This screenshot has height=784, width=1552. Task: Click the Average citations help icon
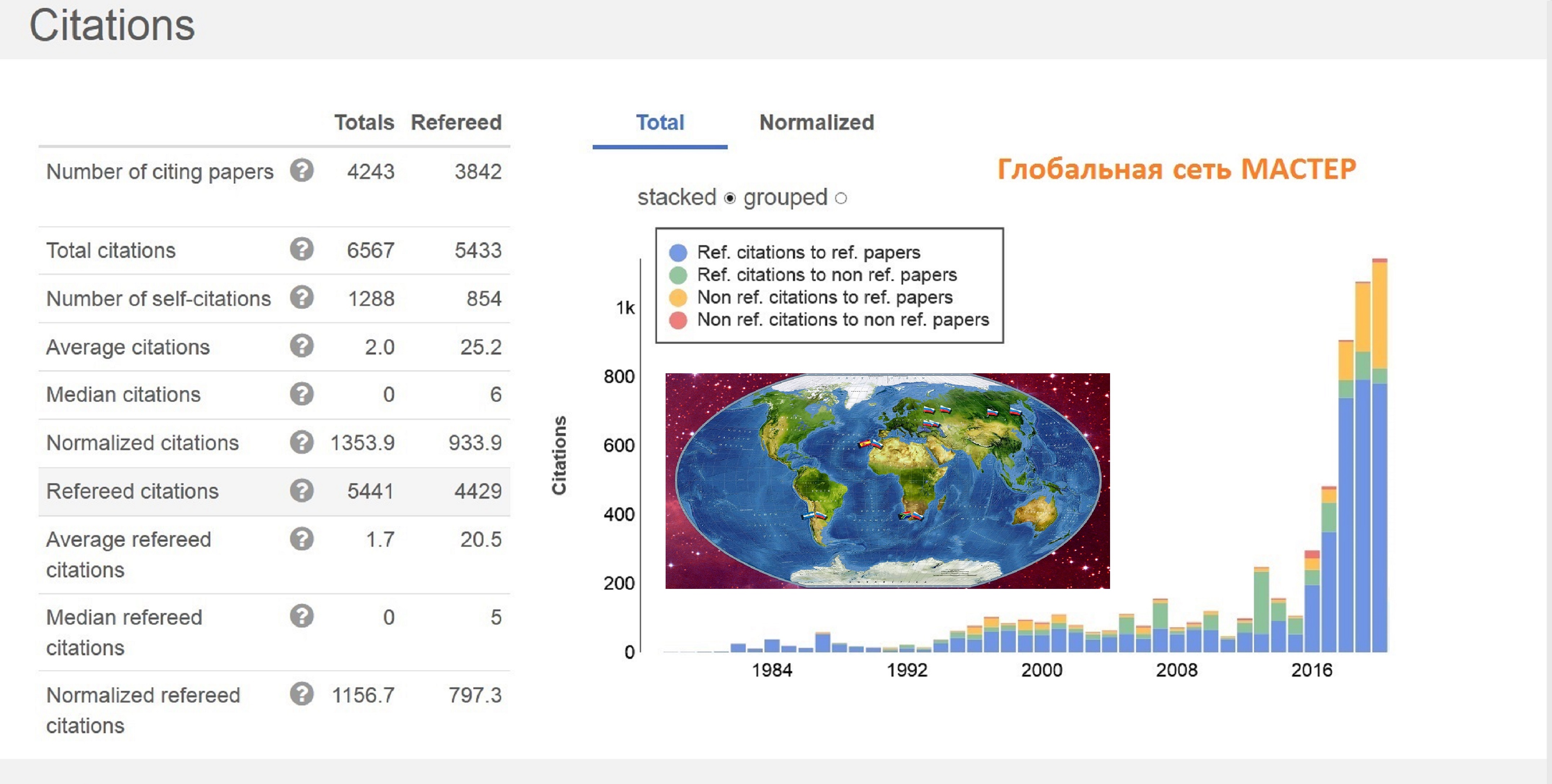point(301,345)
